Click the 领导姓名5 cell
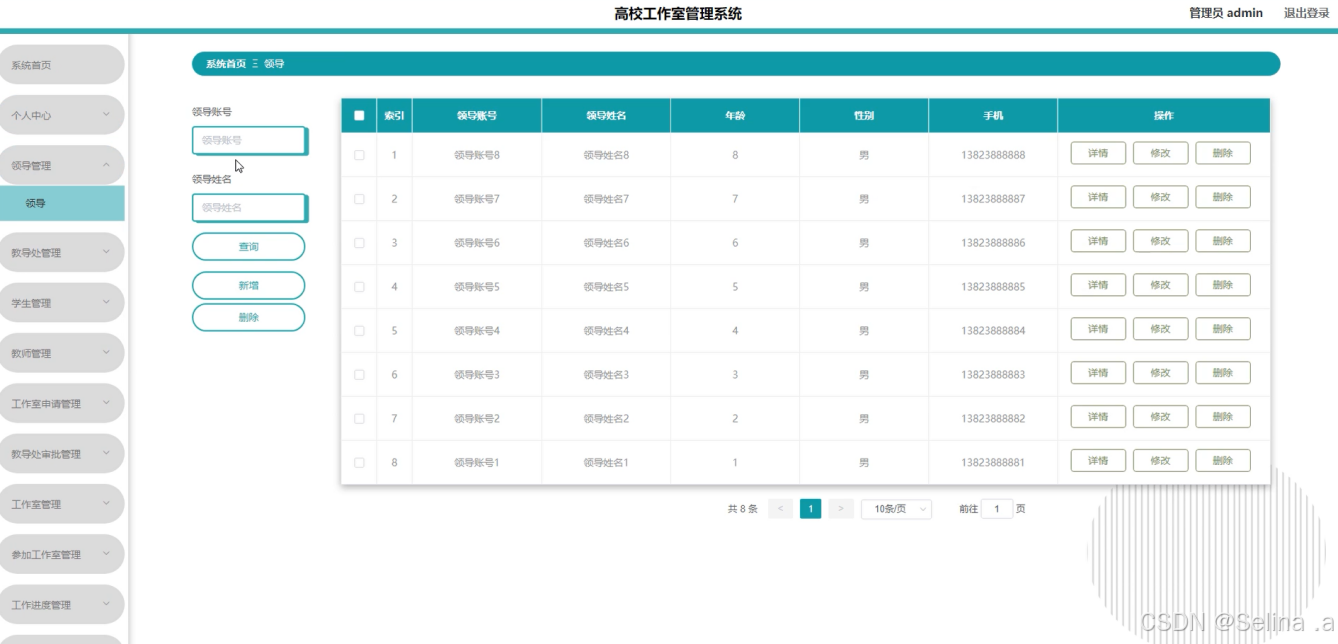1338x644 pixels. pyautogui.click(x=606, y=287)
